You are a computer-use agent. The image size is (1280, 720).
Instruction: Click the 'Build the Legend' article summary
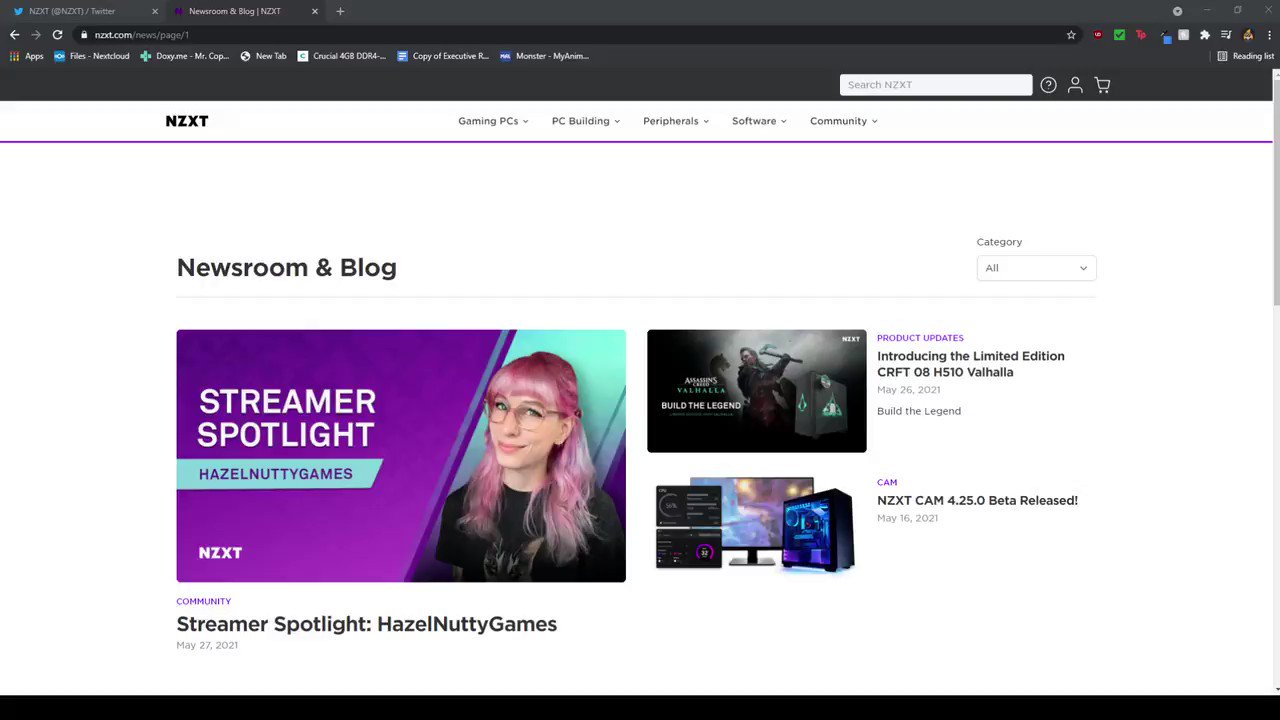[919, 411]
